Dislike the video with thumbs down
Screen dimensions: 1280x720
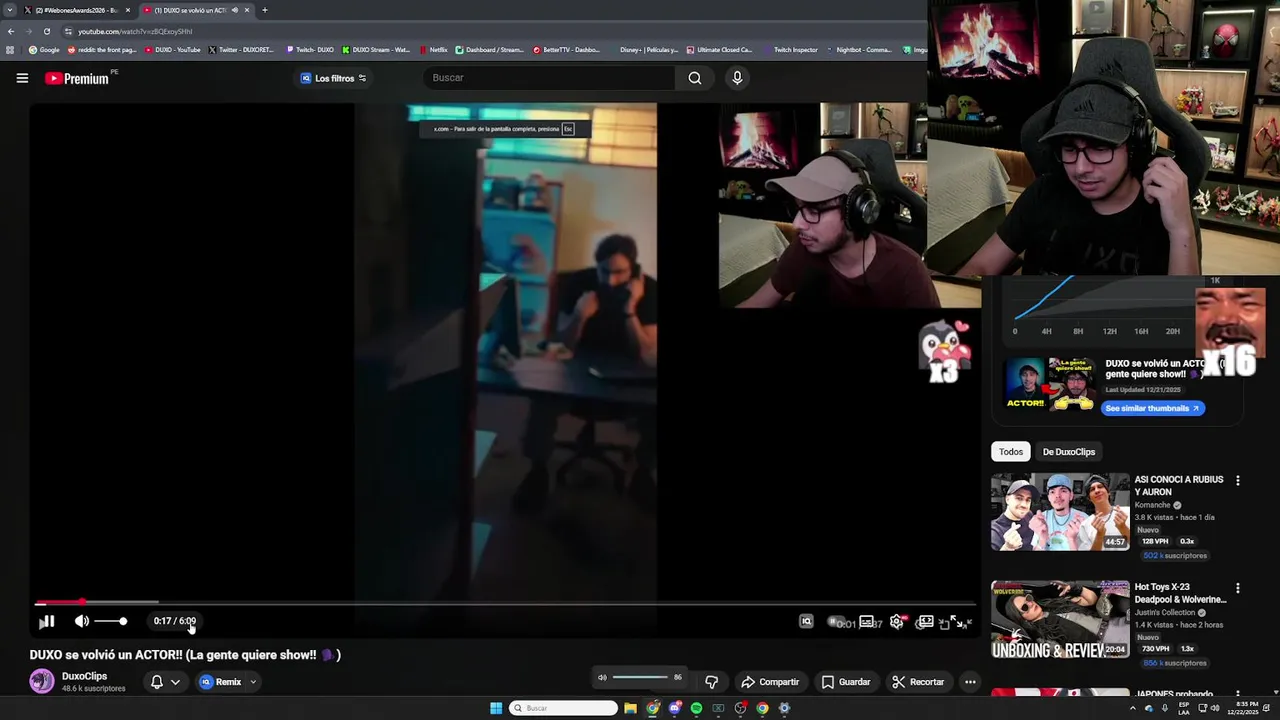pos(711,682)
